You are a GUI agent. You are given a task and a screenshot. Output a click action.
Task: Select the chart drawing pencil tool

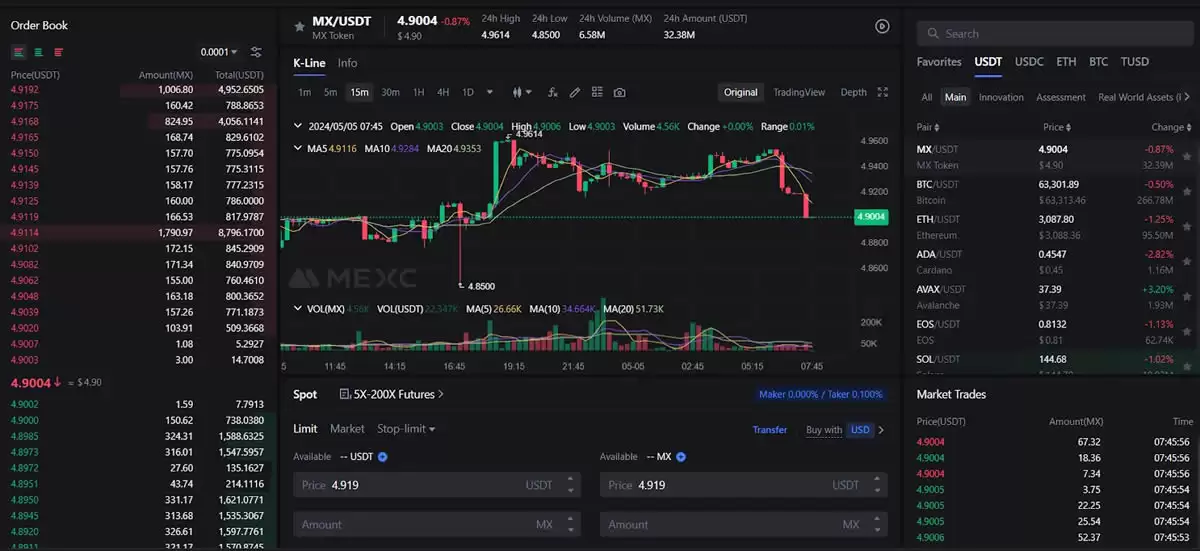[575, 92]
